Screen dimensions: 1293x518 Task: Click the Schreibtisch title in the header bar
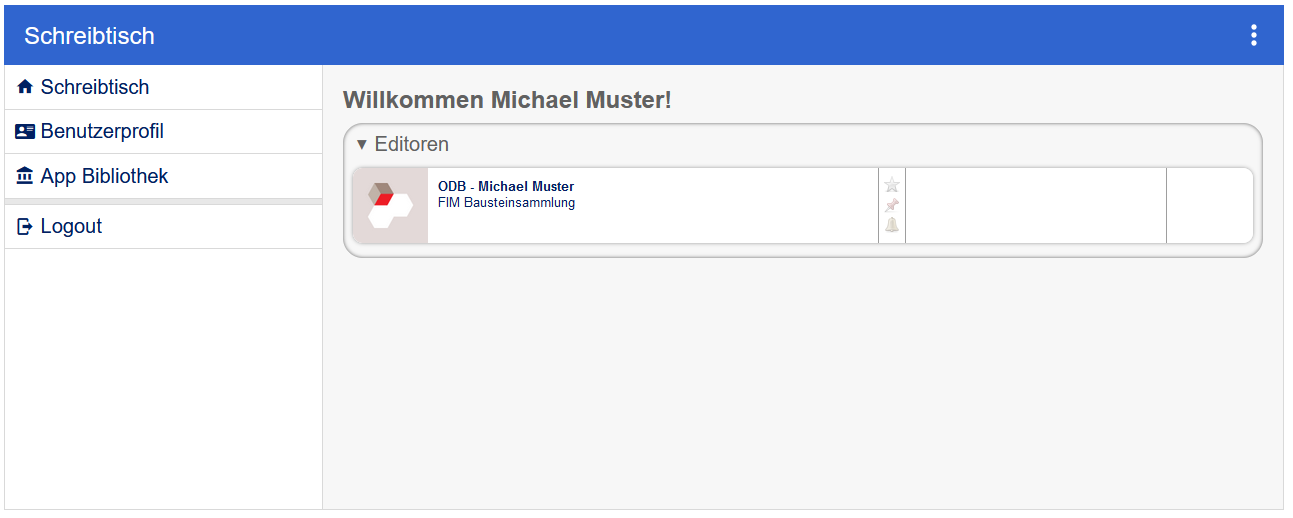click(x=90, y=36)
